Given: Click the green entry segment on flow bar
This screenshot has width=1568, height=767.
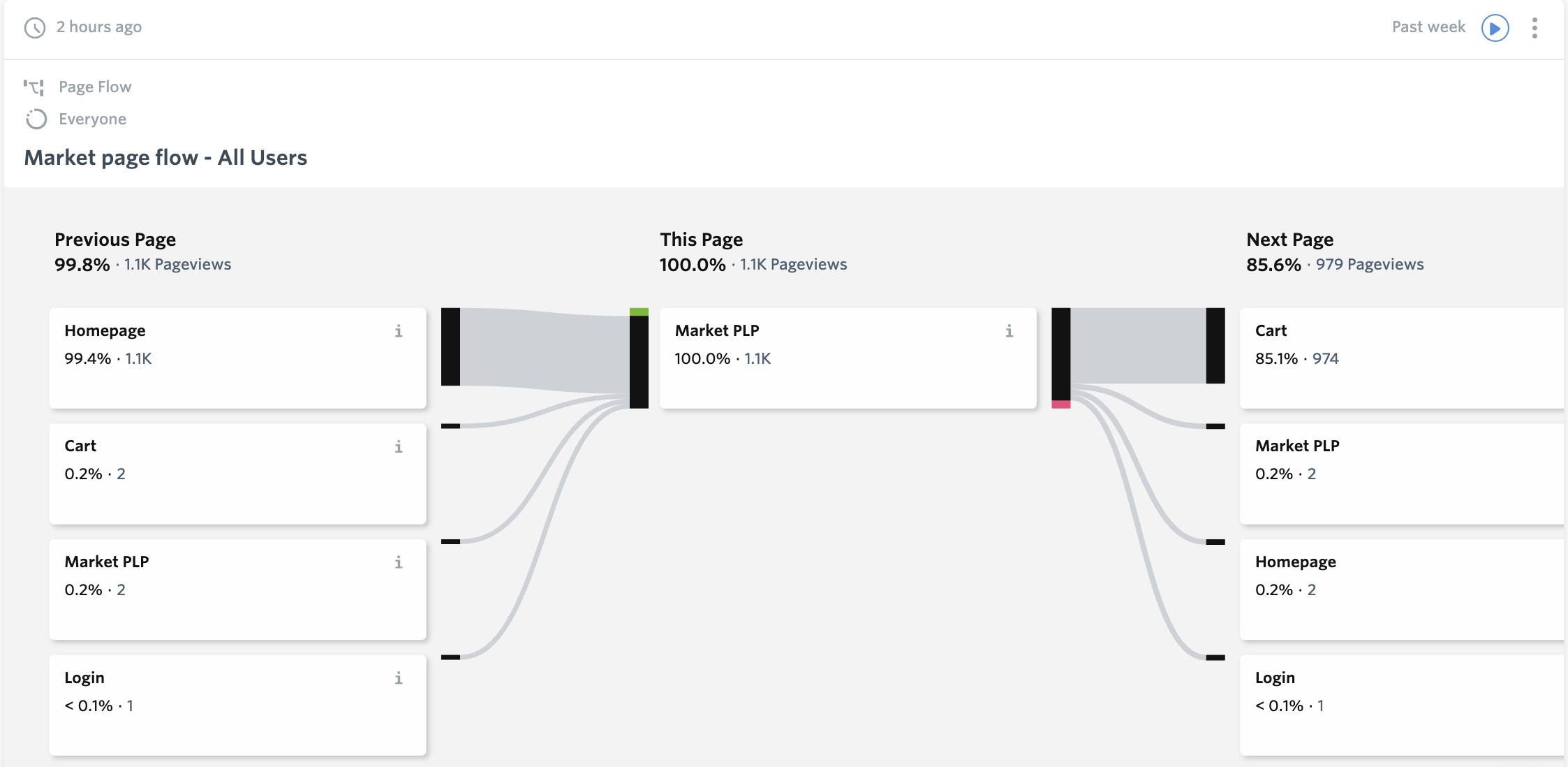Looking at the screenshot, I should (639, 312).
